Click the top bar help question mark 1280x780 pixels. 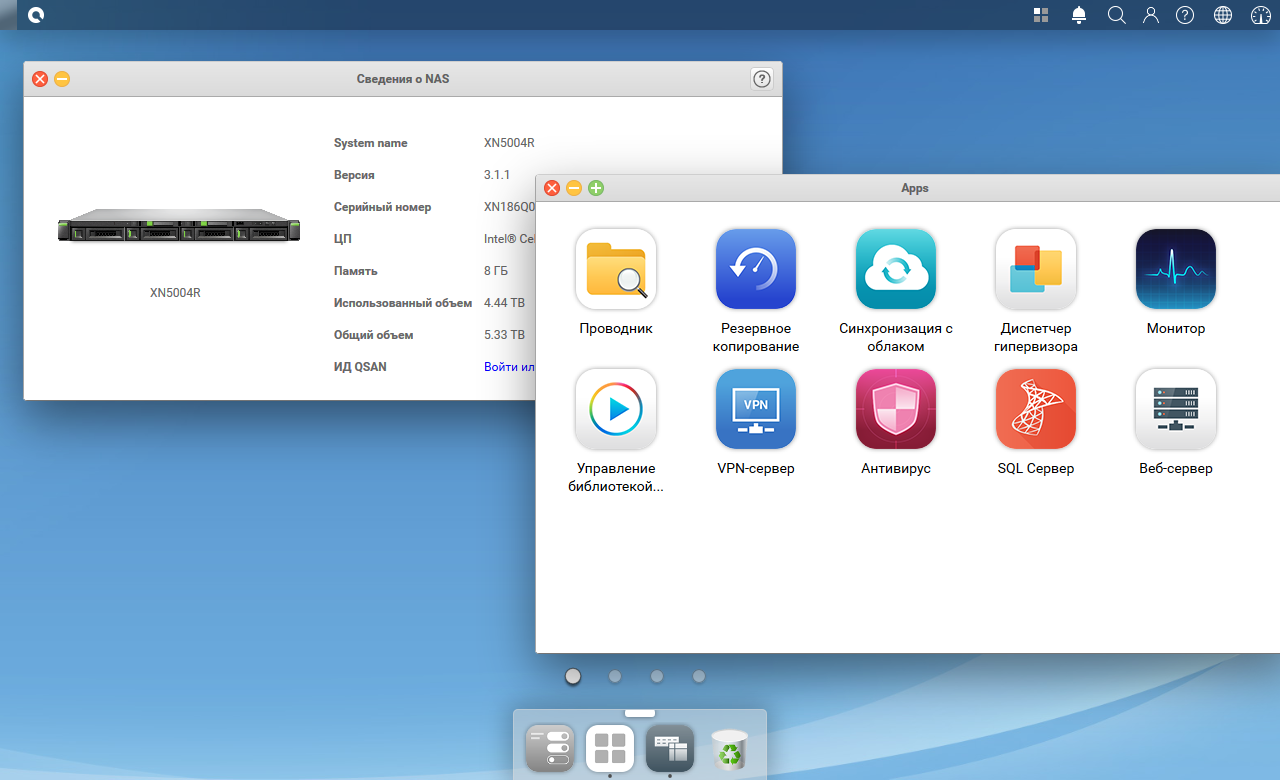[1185, 15]
